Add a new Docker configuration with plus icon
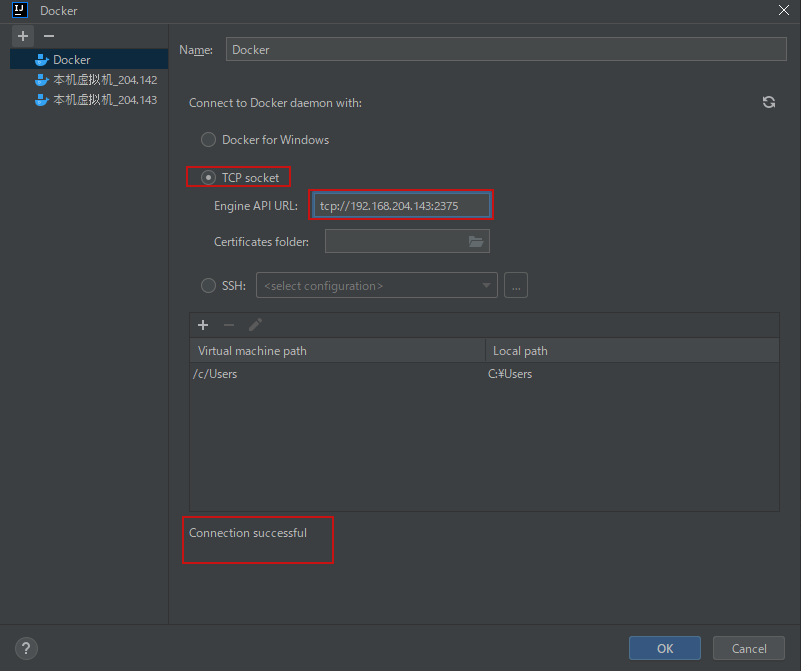The image size is (801, 671). pos(23,36)
